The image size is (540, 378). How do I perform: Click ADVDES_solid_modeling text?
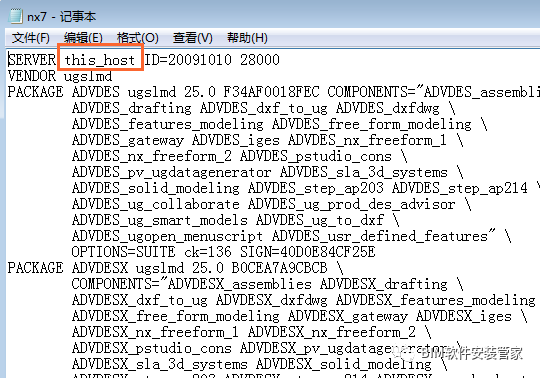[x=155, y=188]
